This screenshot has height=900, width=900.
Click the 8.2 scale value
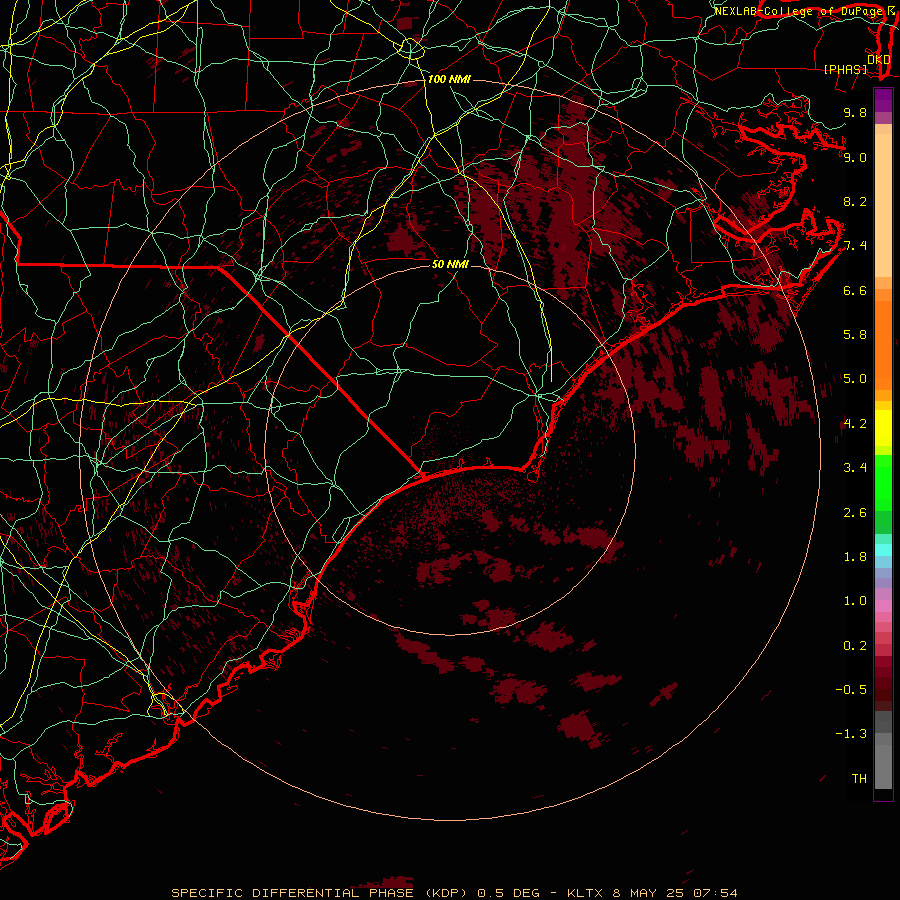click(855, 201)
